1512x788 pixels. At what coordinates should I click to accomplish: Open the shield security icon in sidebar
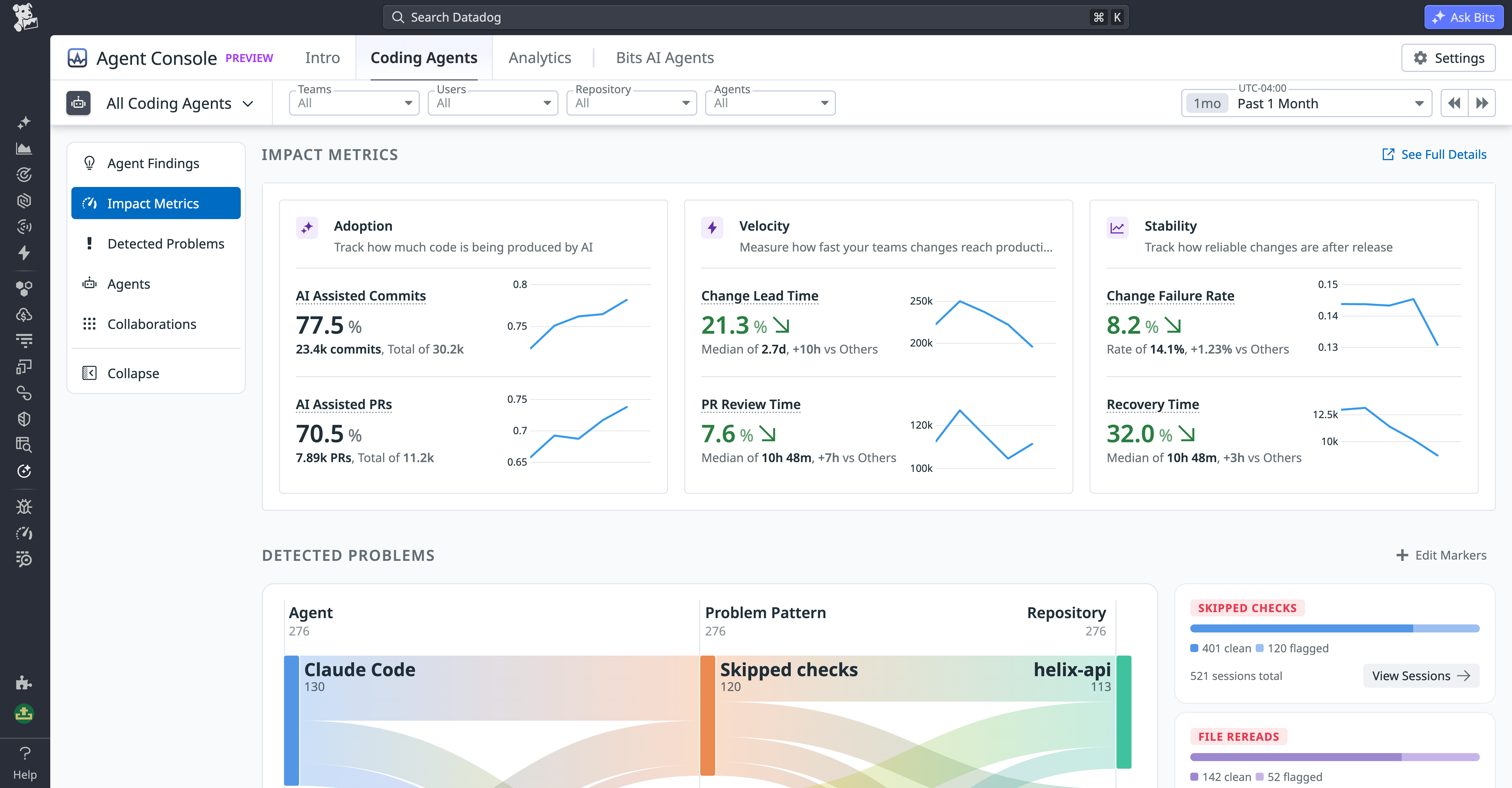[x=24, y=419]
